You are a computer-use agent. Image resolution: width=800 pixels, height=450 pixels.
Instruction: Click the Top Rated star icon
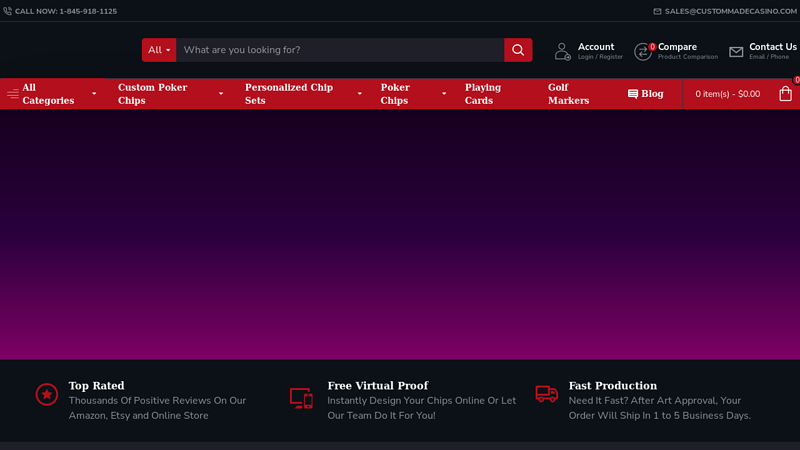click(x=46, y=394)
